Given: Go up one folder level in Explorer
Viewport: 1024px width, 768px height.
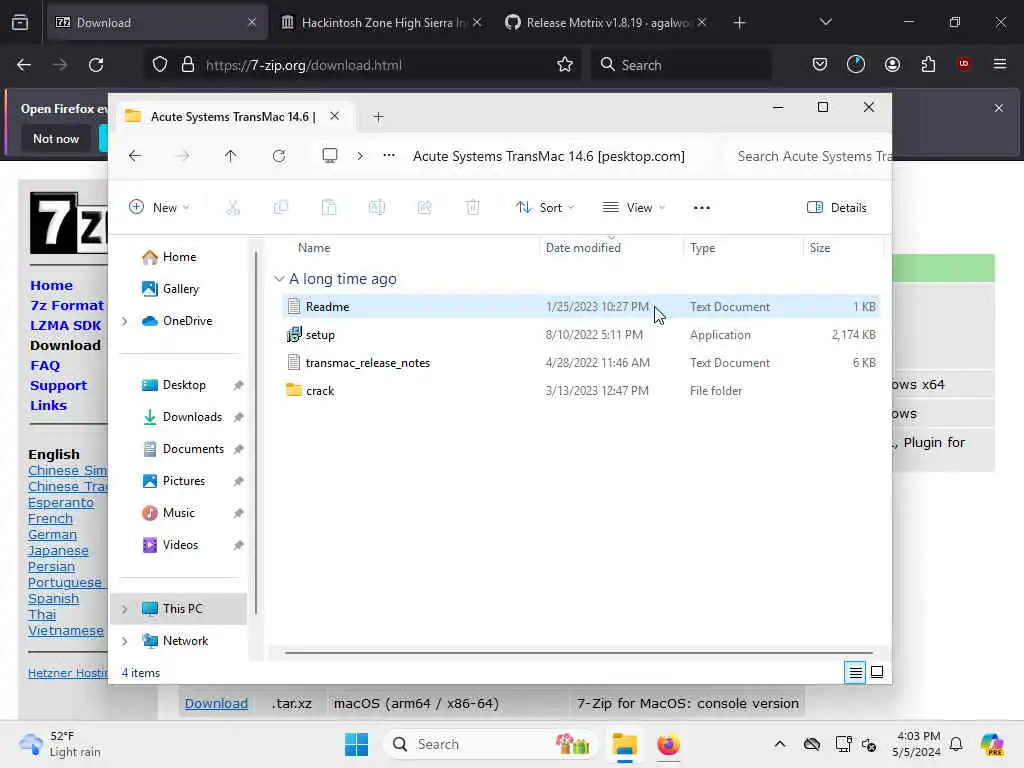Looking at the screenshot, I should click(x=231, y=156).
